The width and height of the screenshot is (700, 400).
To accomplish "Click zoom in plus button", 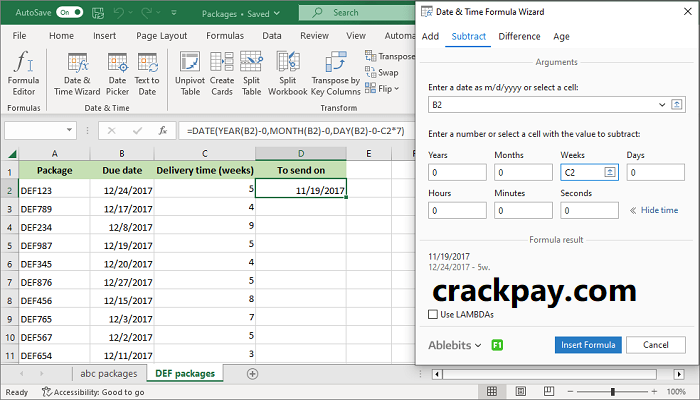I will [654, 392].
